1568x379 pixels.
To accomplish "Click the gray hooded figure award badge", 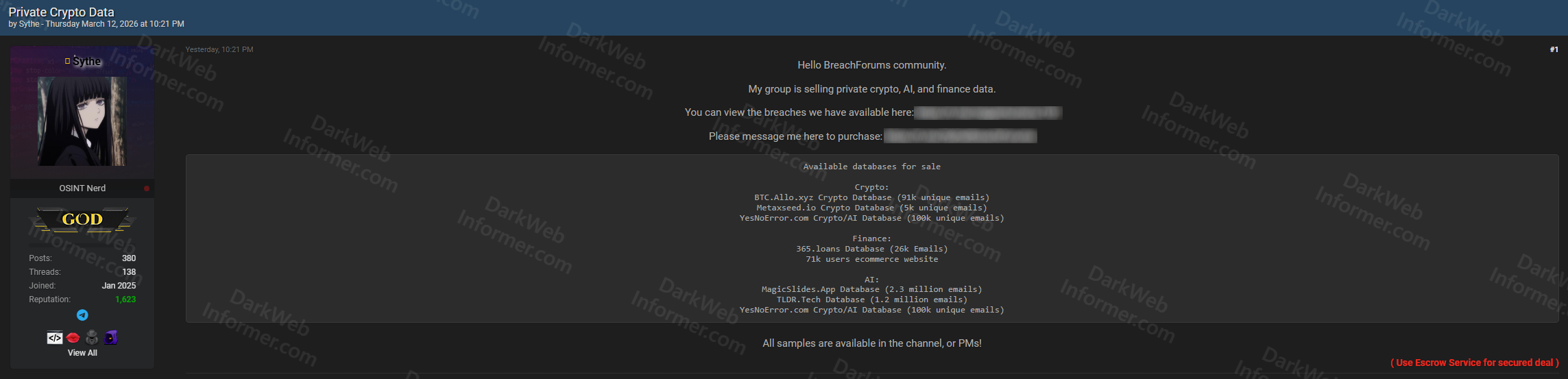I will coord(92,337).
